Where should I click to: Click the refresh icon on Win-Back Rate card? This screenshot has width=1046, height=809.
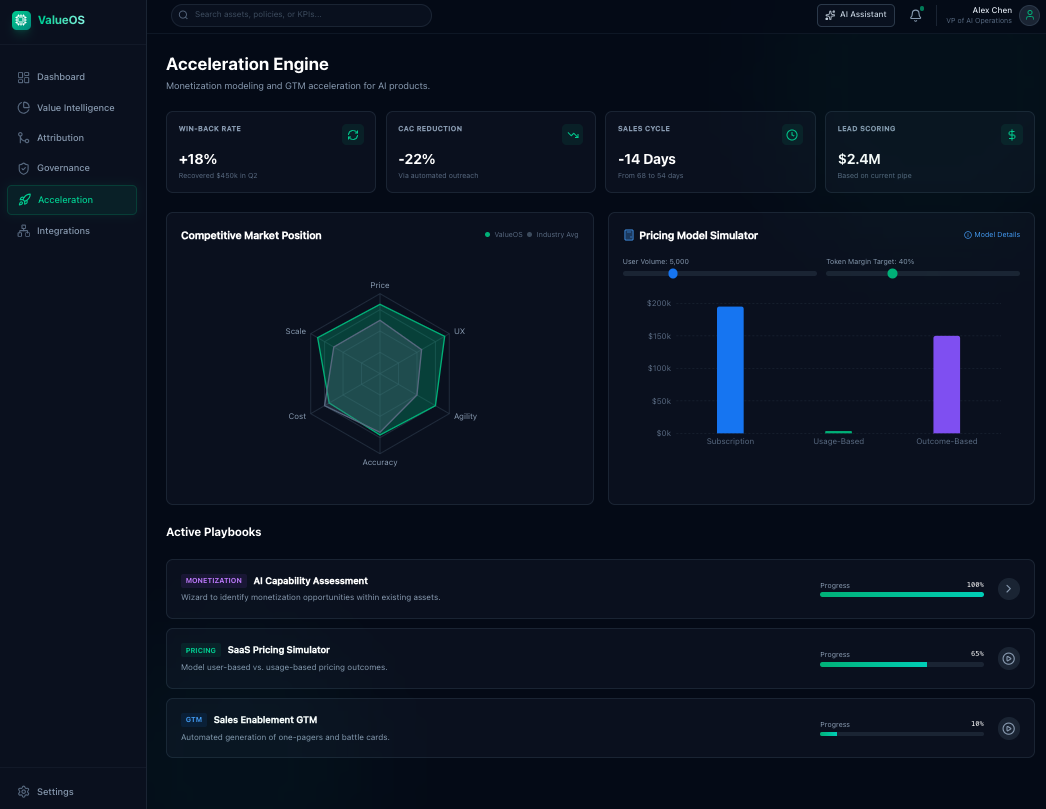tap(353, 134)
